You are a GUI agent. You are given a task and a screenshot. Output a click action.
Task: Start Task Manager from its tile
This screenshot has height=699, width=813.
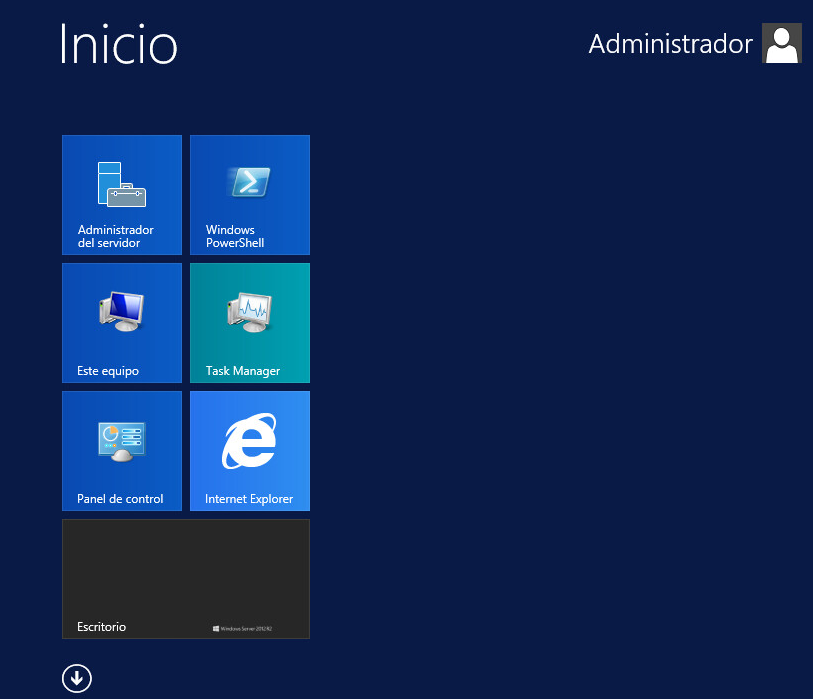[x=250, y=323]
